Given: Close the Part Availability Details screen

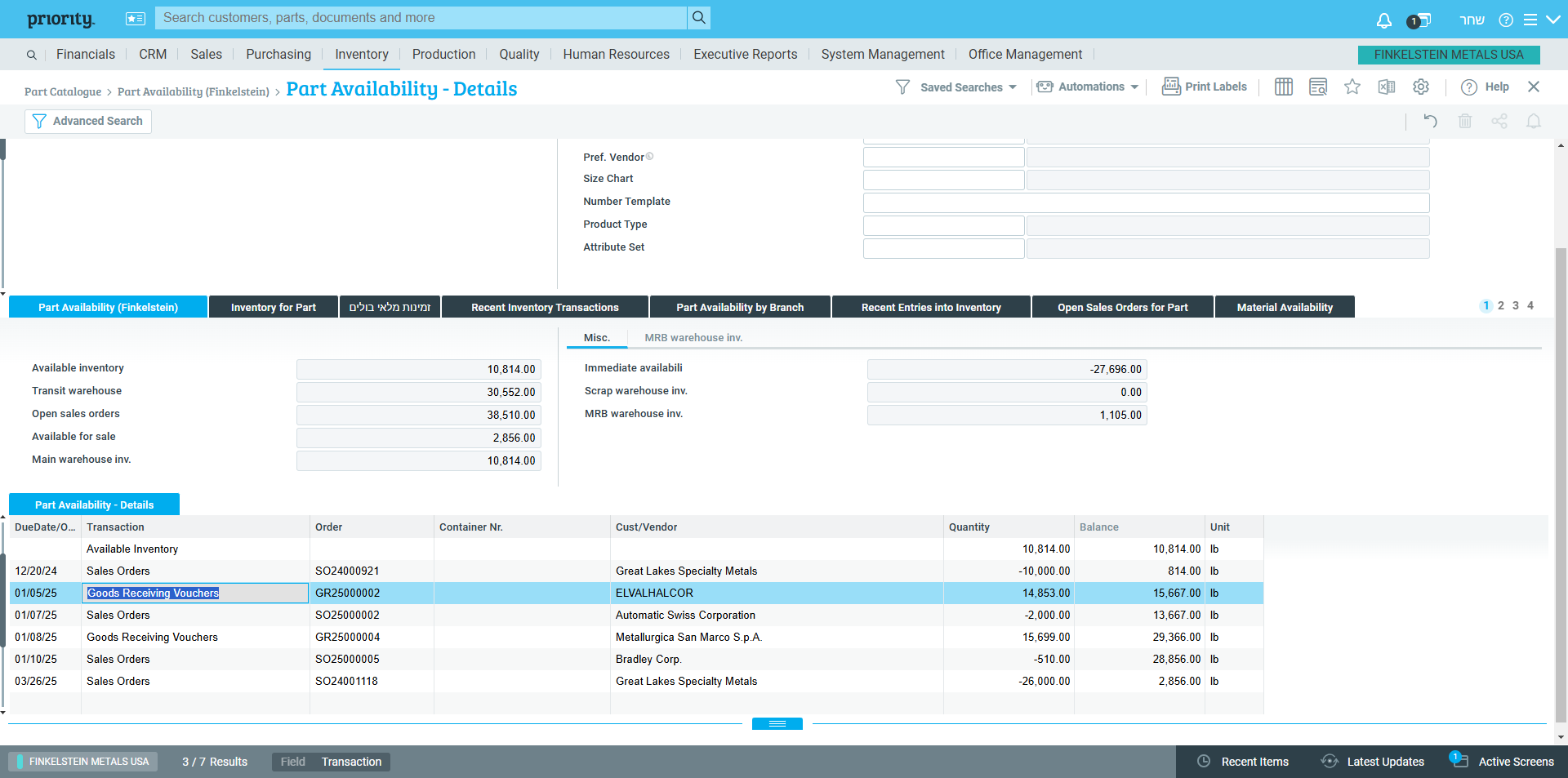Looking at the screenshot, I should click(1534, 87).
